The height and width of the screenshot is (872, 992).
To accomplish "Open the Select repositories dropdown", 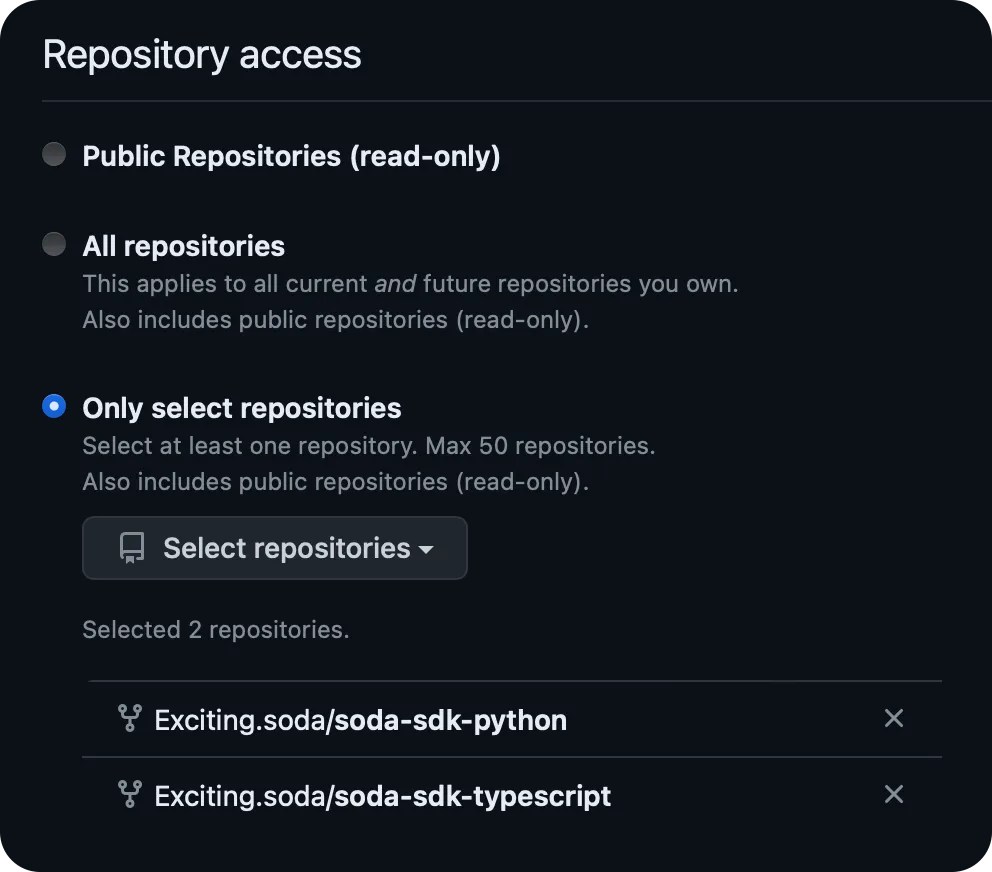I will (274, 548).
